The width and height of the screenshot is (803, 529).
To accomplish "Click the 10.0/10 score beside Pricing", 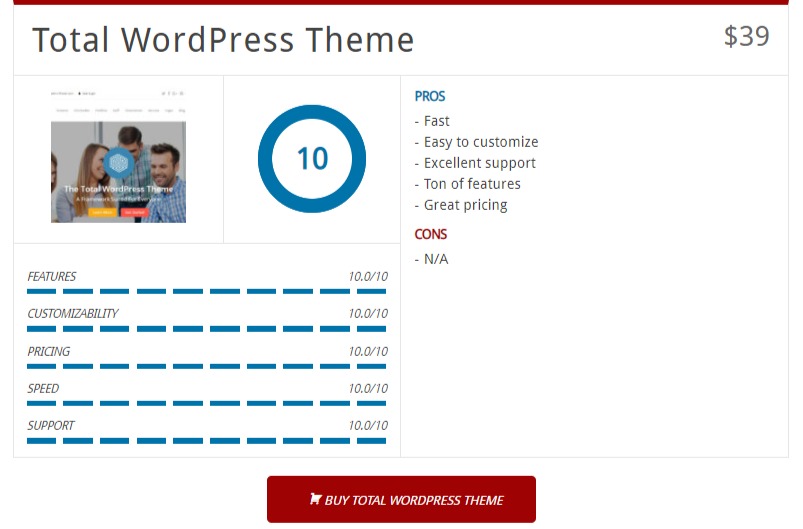I will [368, 351].
